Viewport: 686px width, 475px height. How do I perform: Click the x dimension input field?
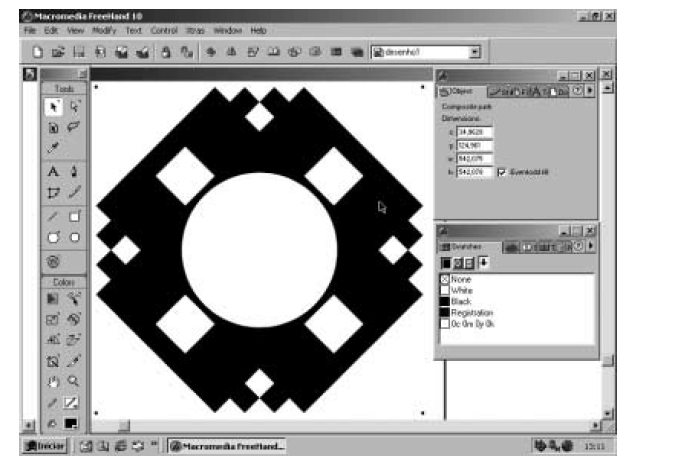click(x=474, y=131)
